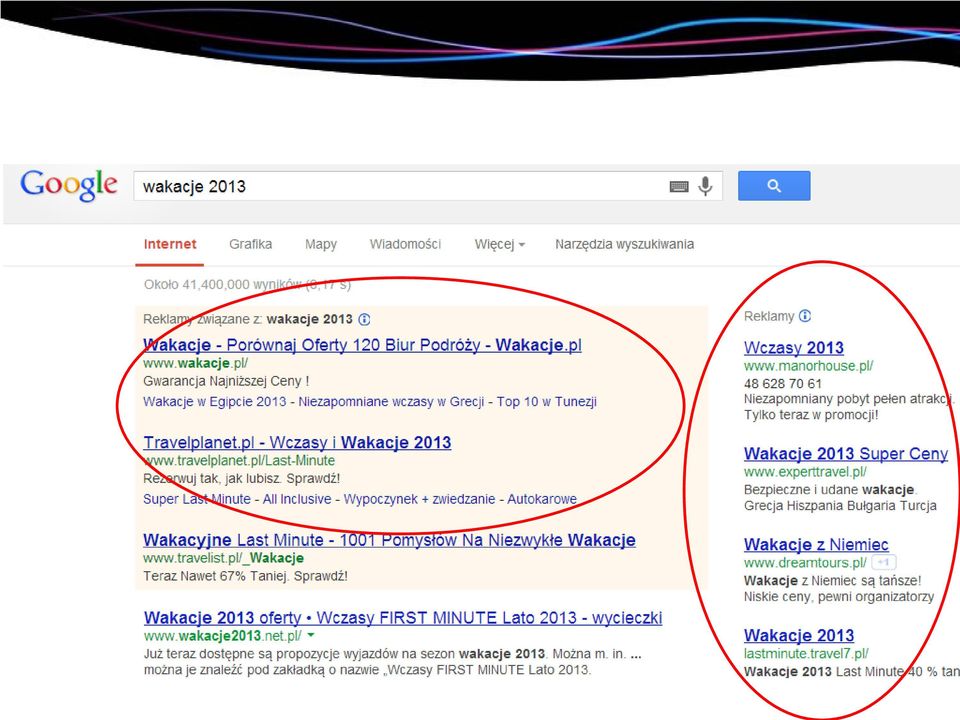Click 'Około 41,400,000 wyników' result count
Viewport: 960px width, 720px height.
[223, 285]
